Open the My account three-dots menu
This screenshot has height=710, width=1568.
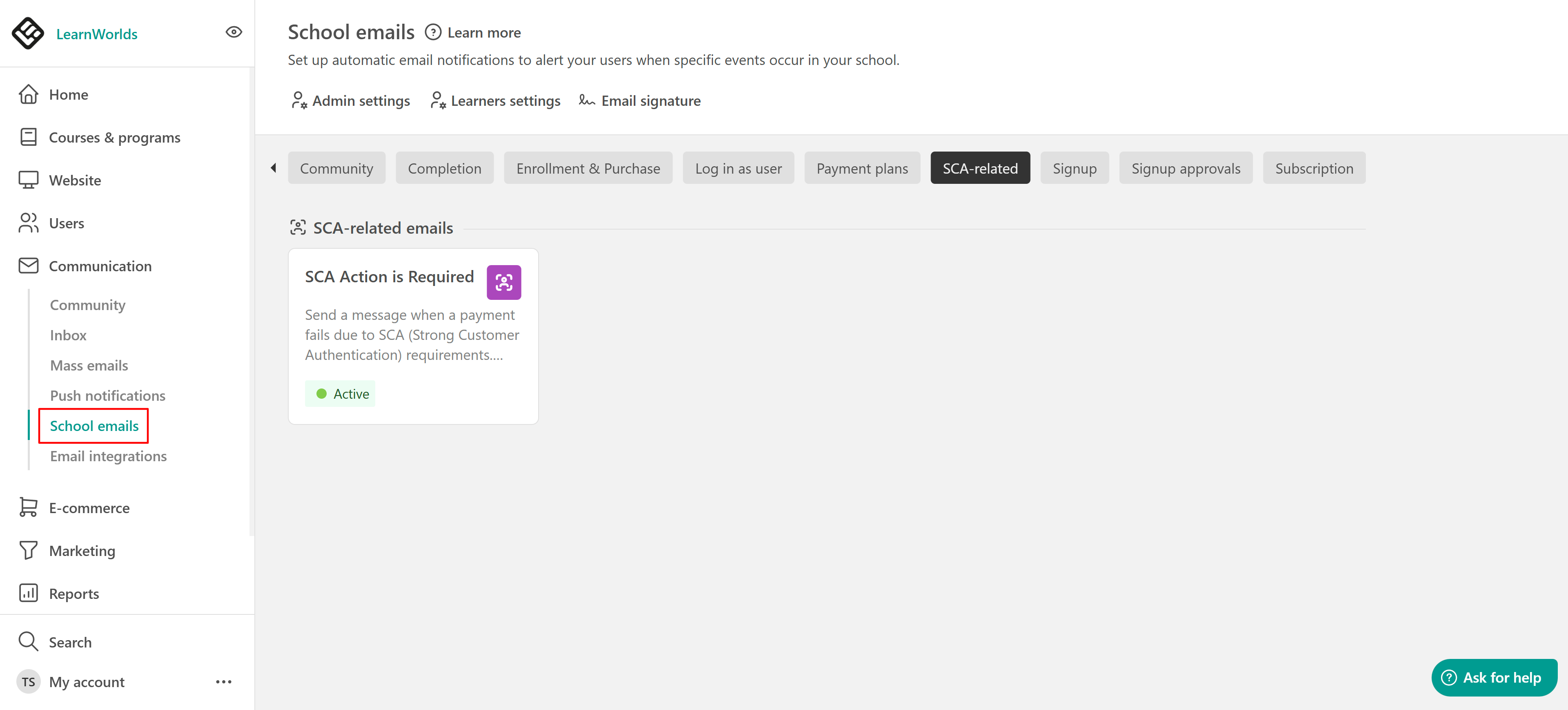coord(223,681)
